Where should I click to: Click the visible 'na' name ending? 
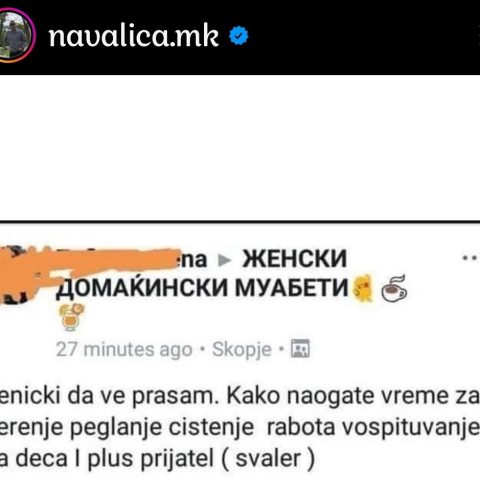(195, 260)
